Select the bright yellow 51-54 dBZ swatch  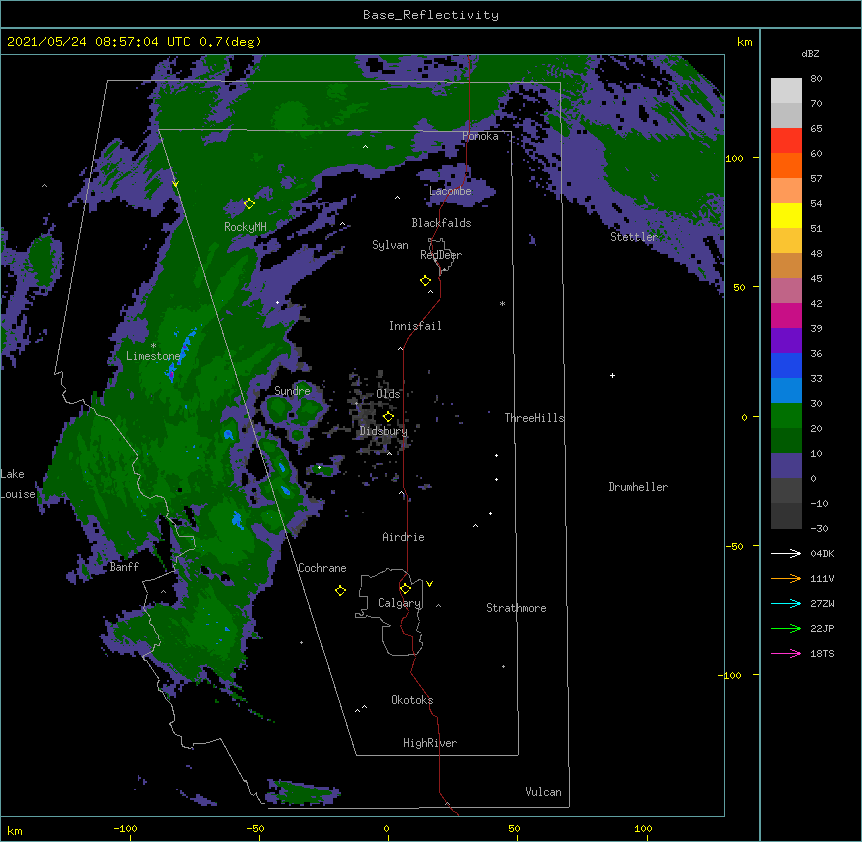coord(786,215)
